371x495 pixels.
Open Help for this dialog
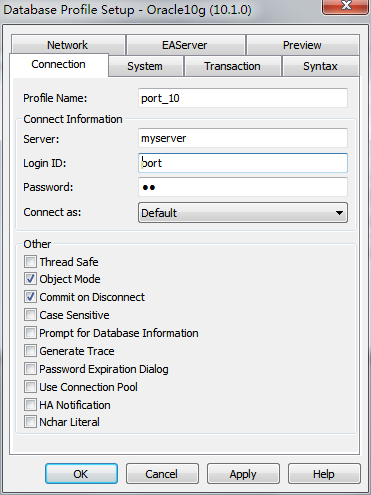pos(324,474)
